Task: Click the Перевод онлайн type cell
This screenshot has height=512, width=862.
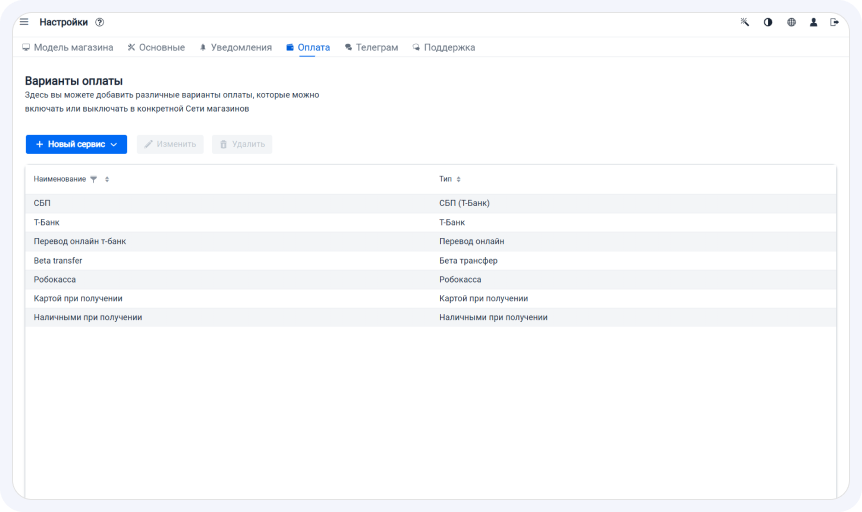Action: (472, 241)
